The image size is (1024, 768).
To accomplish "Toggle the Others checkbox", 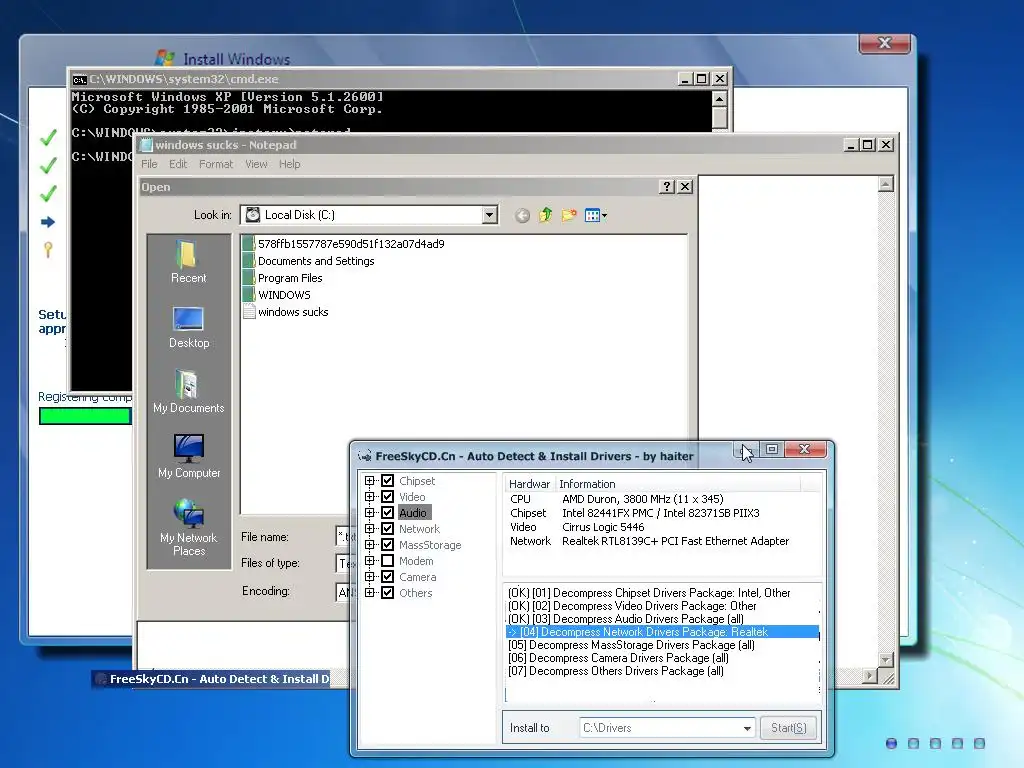I will point(387,593).
